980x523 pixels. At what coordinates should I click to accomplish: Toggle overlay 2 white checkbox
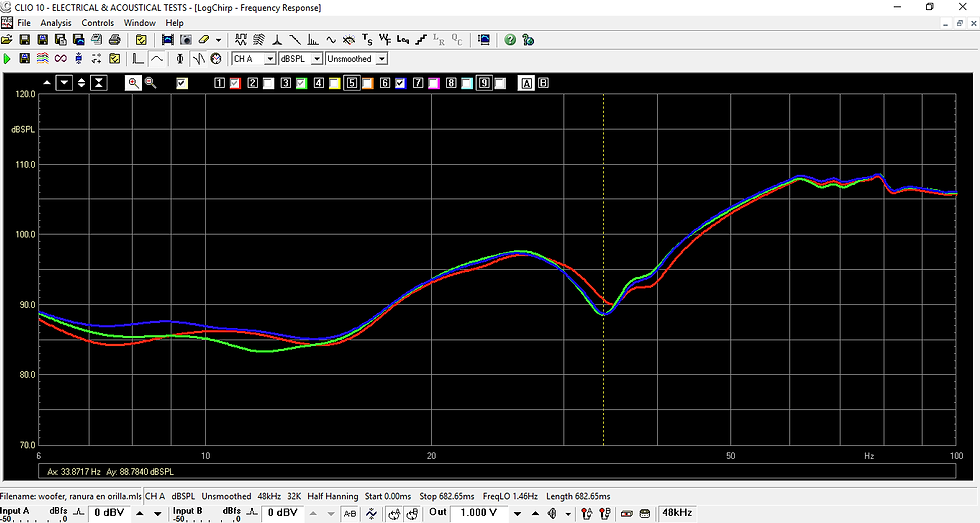click(x=268, y=83)
